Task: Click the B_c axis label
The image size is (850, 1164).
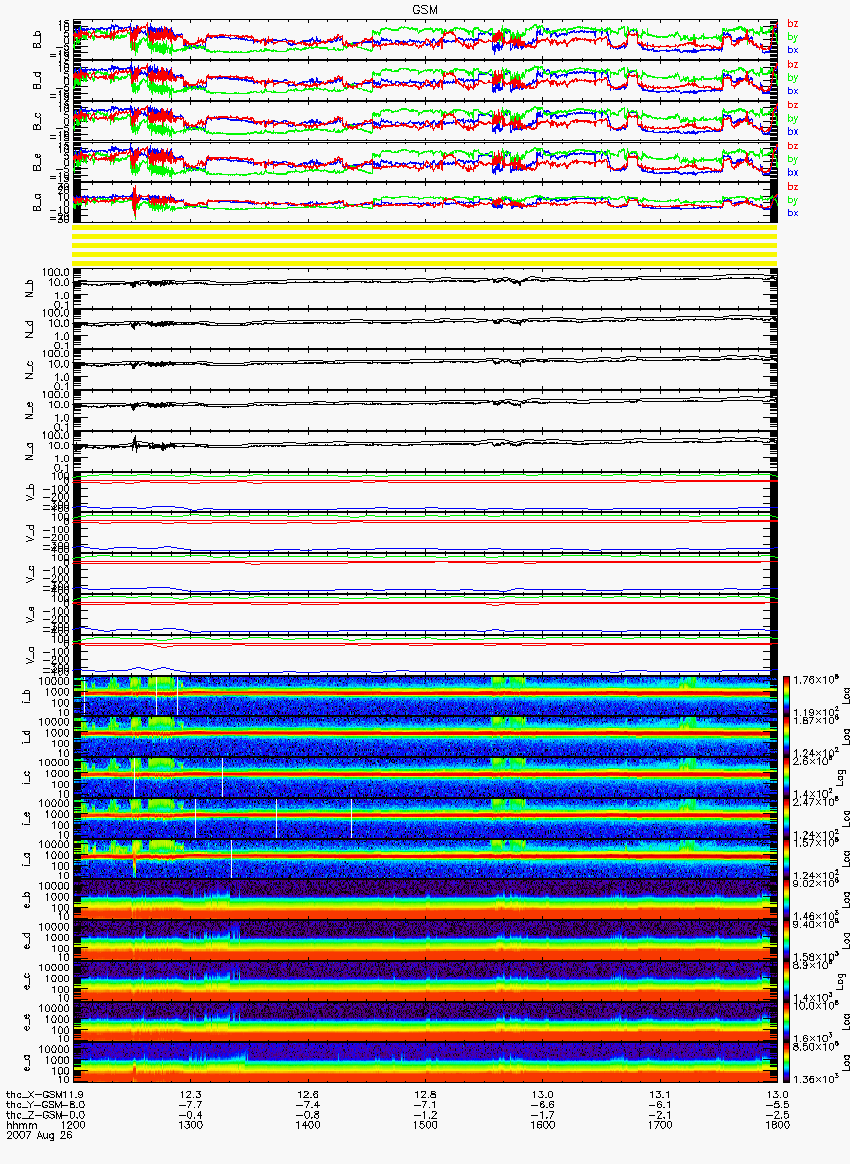Action: coord(37,122)
